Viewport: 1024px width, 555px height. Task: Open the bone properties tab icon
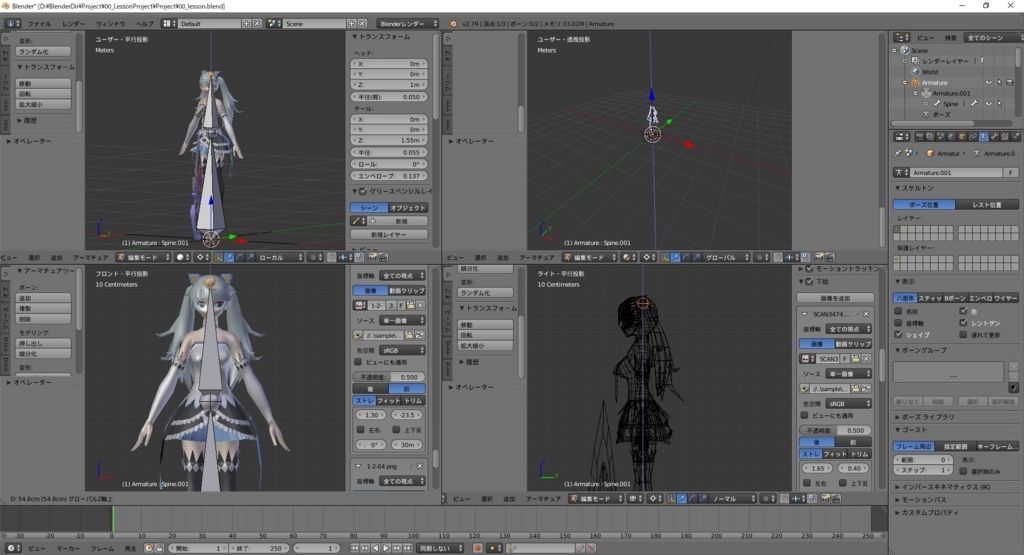(994, 136)
